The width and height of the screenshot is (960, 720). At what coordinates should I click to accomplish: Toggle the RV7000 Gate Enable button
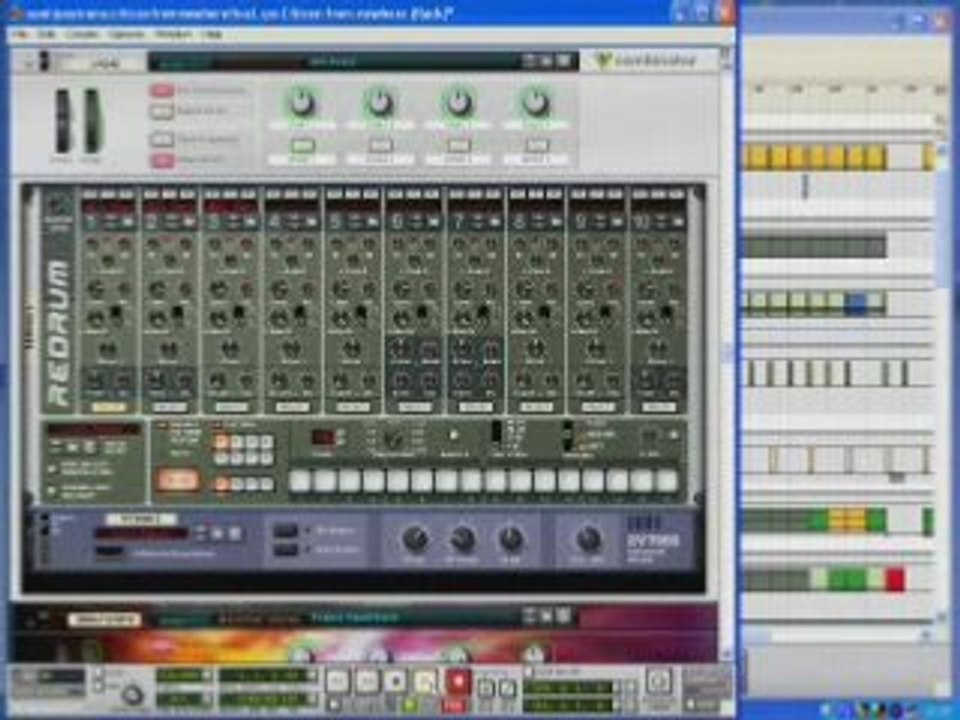285,550
